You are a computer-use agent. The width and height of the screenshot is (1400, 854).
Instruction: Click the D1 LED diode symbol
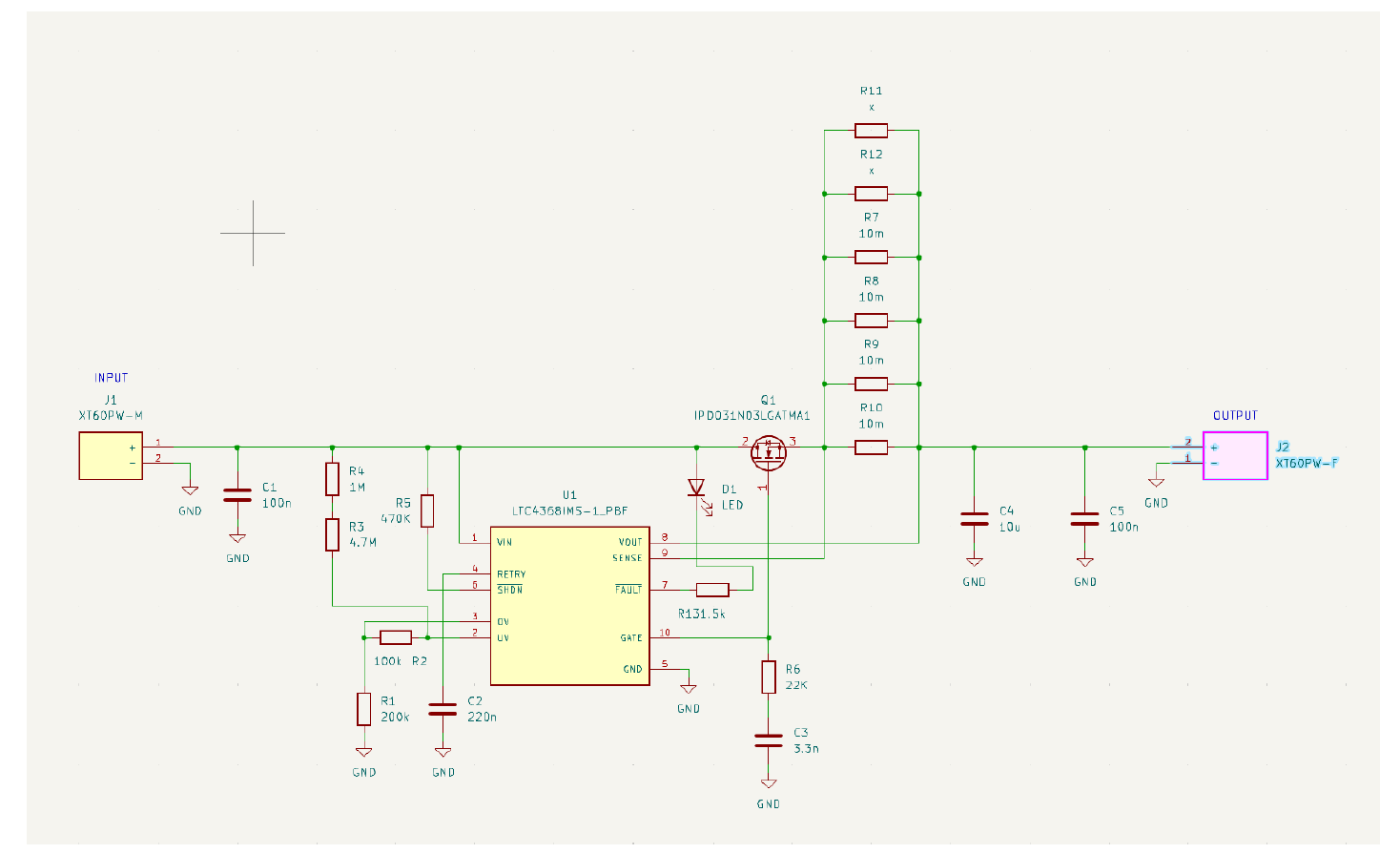(x=696, y=488)
